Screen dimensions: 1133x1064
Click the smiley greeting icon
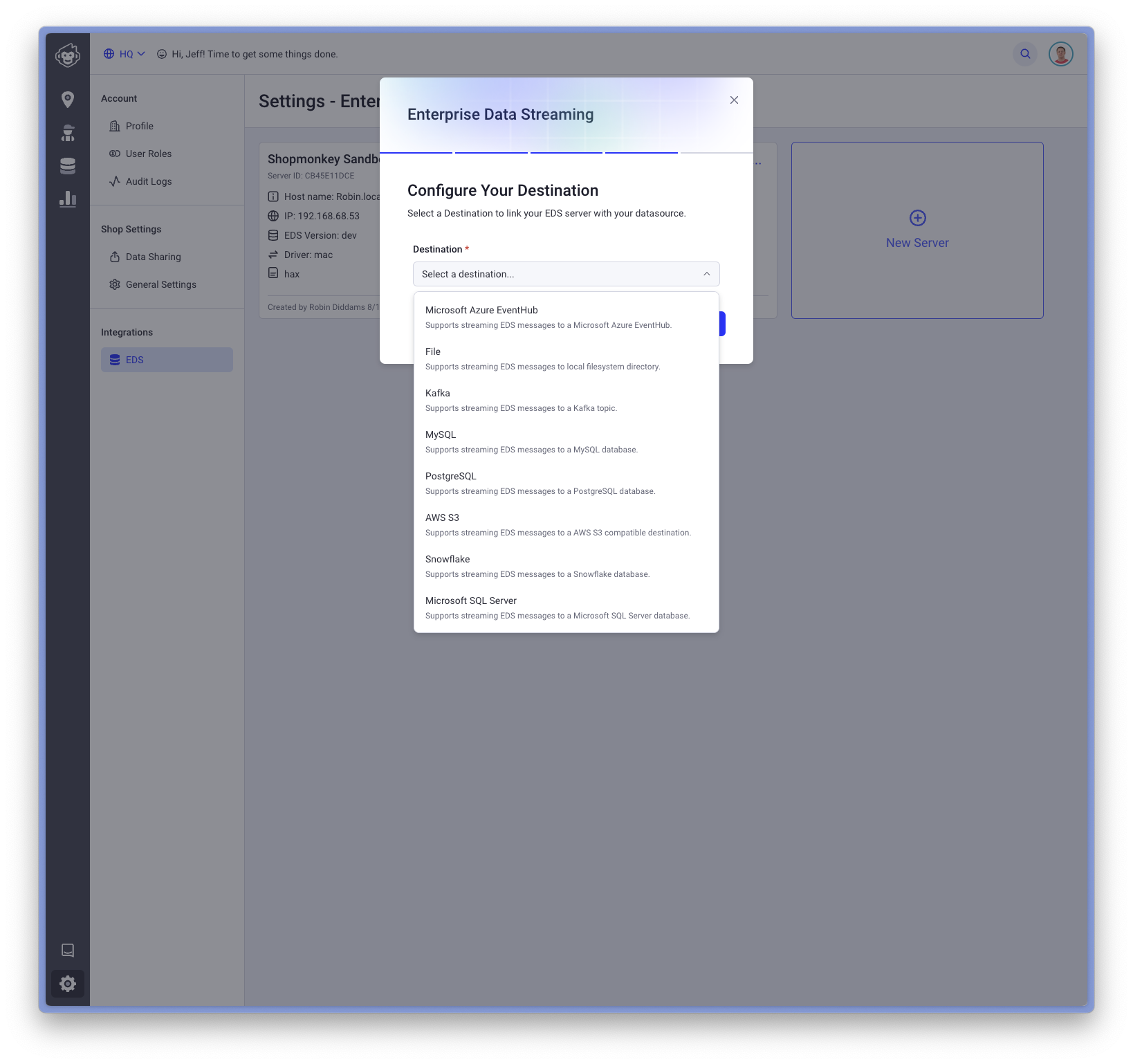click(x=162, y=54)
